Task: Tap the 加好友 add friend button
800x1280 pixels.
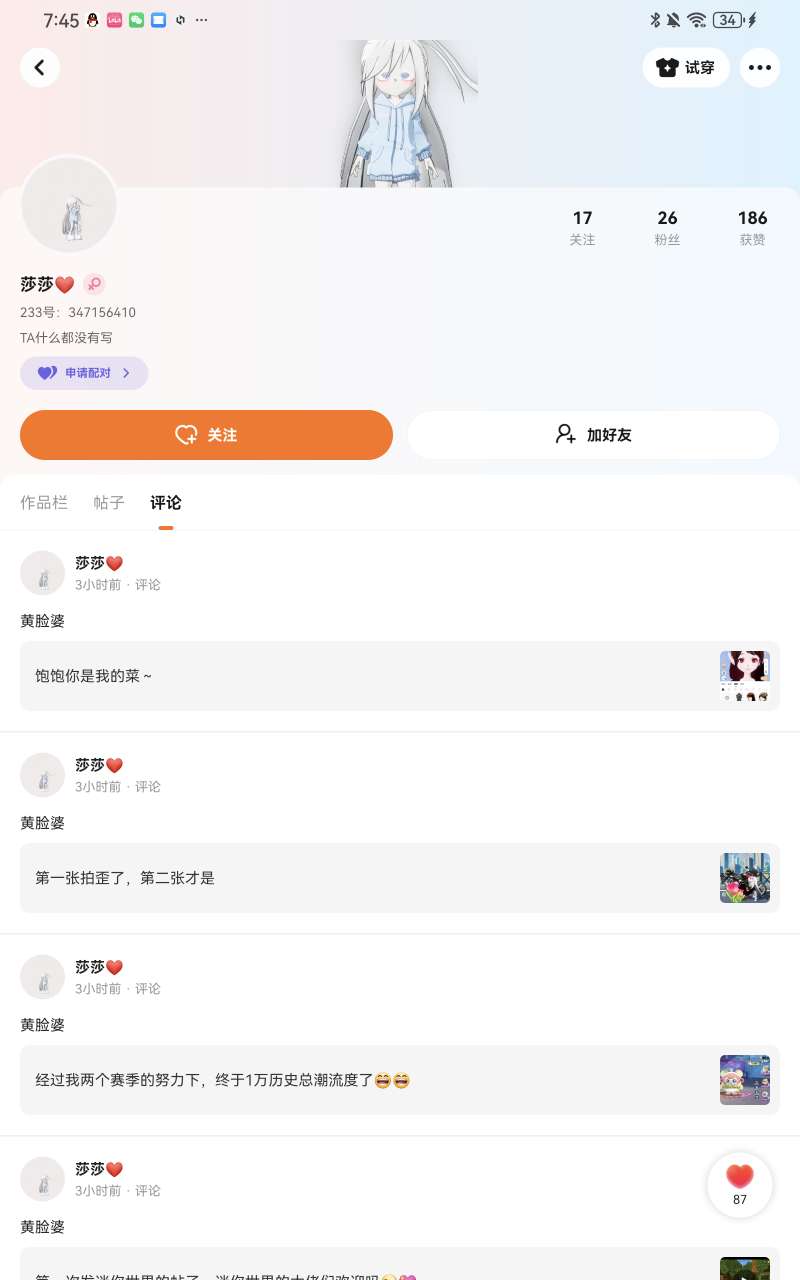Action: click(593, 435)
